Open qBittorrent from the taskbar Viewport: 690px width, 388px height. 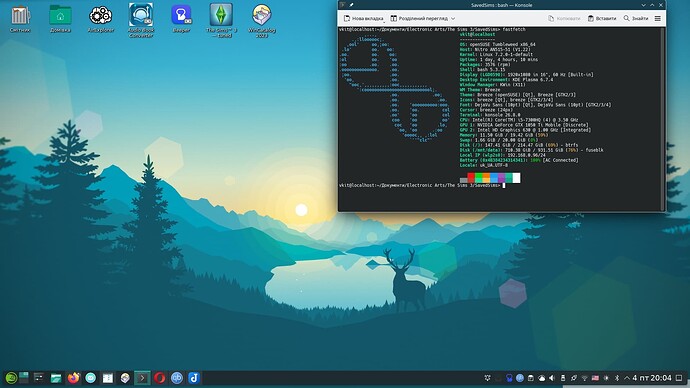coord(177,378)
